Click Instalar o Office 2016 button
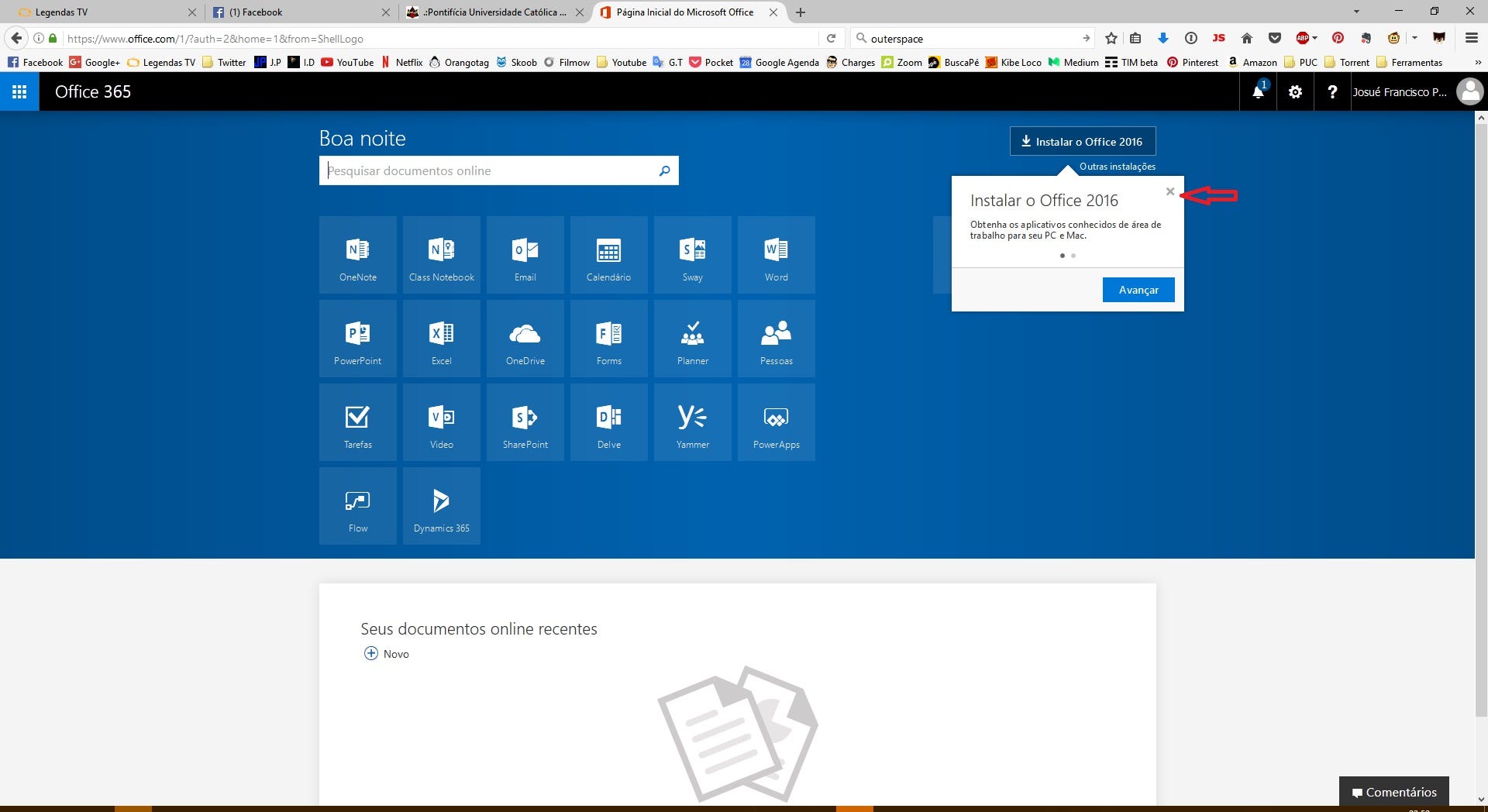Screen dimensions: 1488x812 tap(1083, 141)
